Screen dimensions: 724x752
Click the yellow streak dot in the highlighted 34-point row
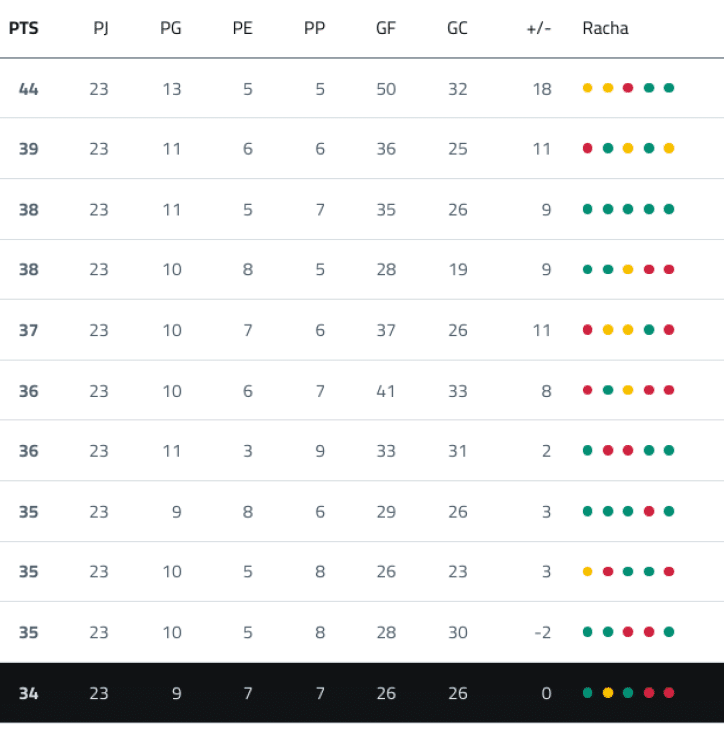[x=608, y=692]
